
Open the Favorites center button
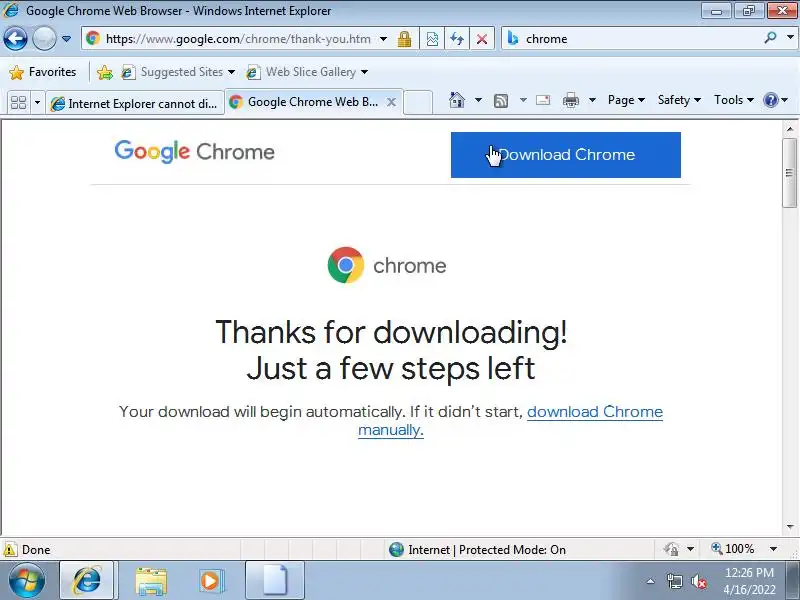point(43,72)
